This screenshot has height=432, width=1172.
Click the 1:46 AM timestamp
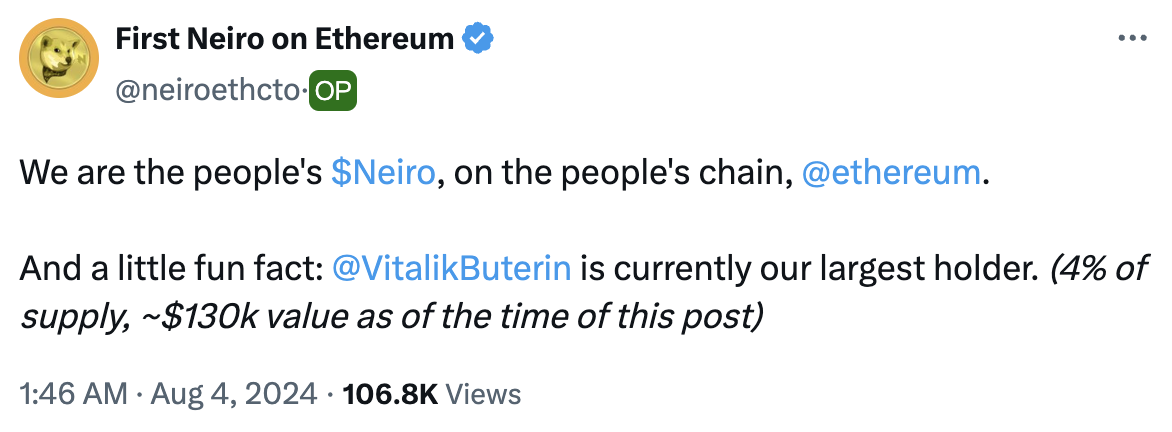coord(74,394)
